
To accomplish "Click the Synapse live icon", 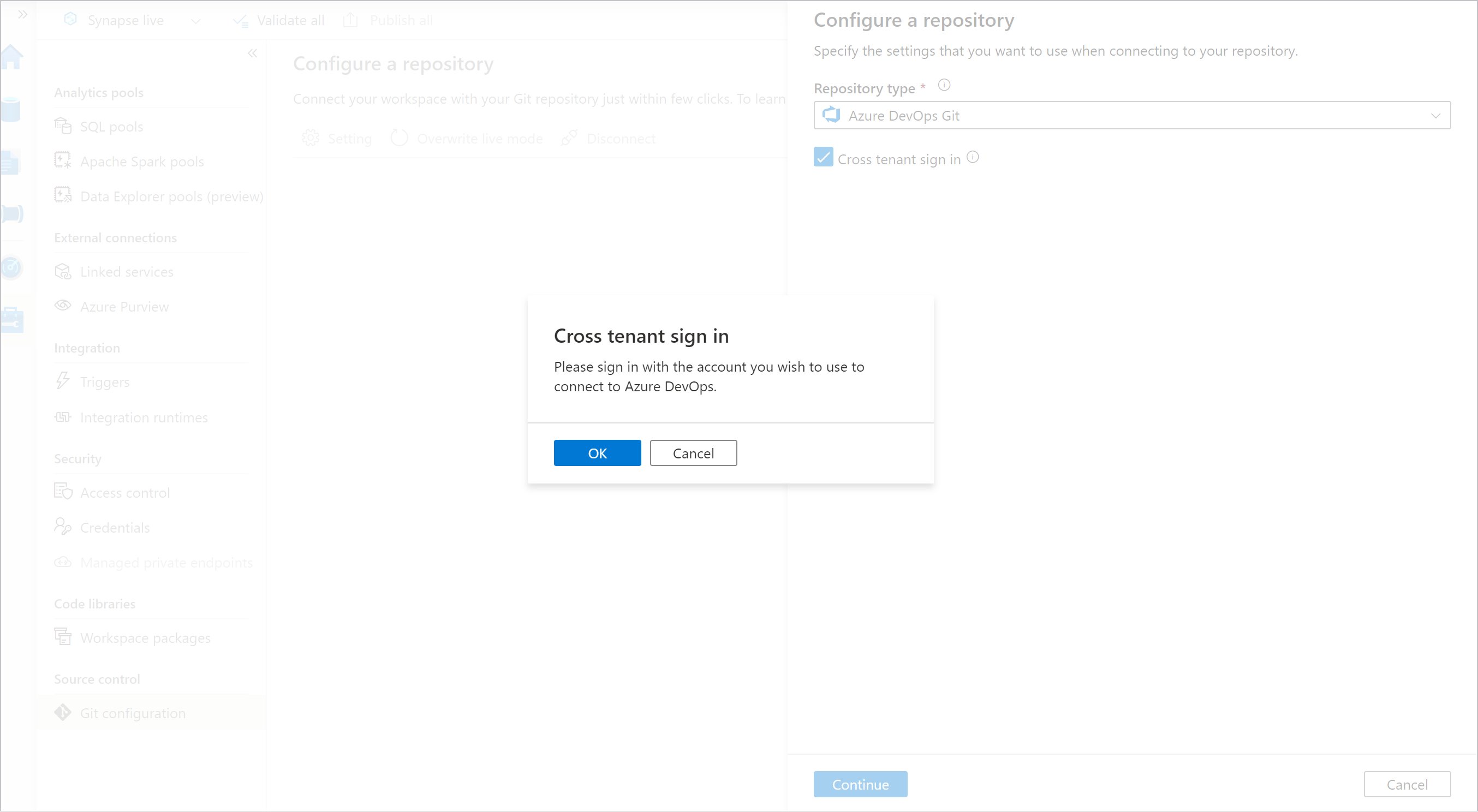I will (x=70, y=19).
